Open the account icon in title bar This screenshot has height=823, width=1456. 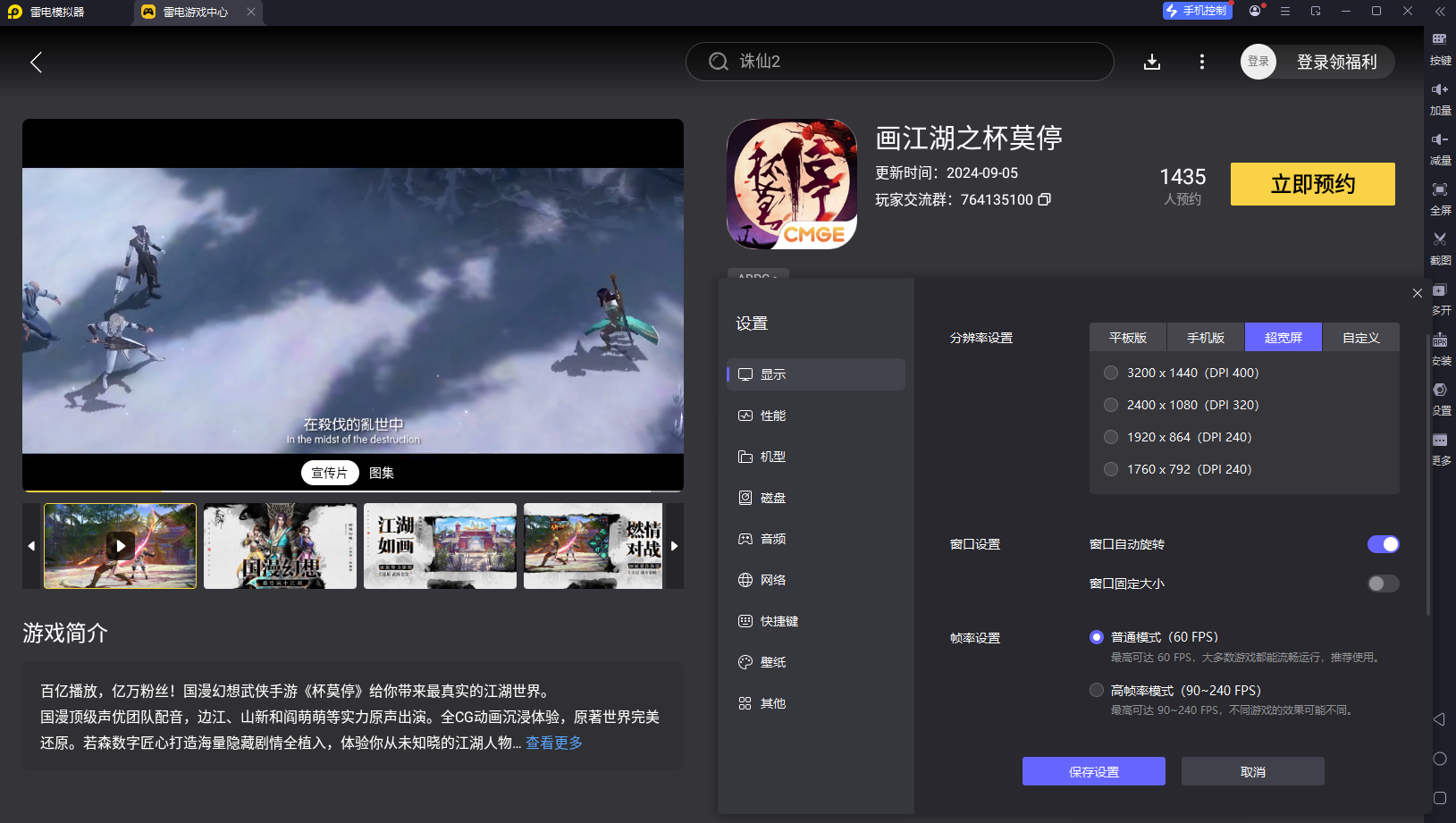click(1256, 11)
